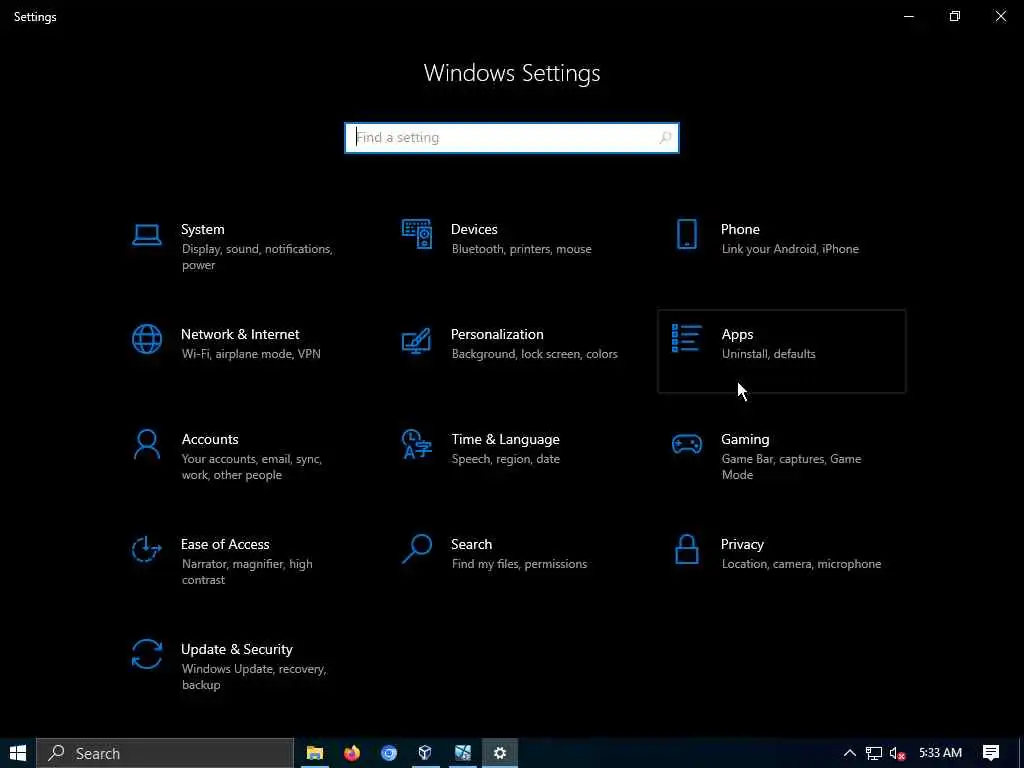Close the Settings window
The width and height of the screenshot is (1024, 768).
pyautogui.click(x=1000, y=16)
